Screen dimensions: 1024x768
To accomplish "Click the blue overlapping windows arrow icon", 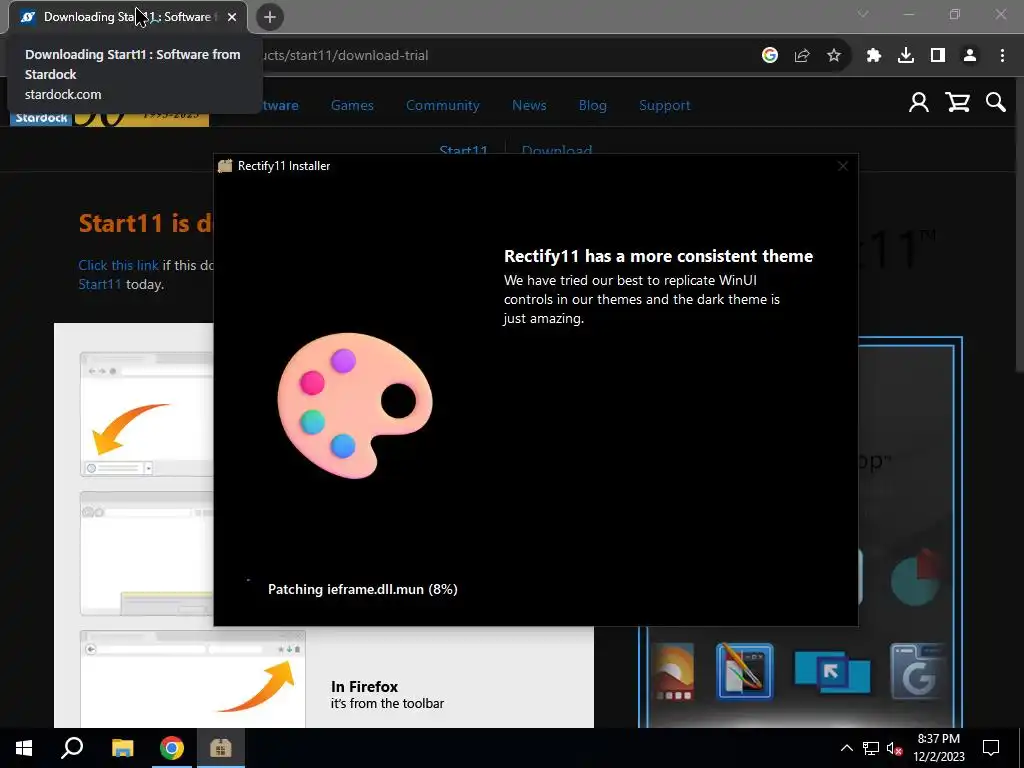I will click(x=832, y=672).
